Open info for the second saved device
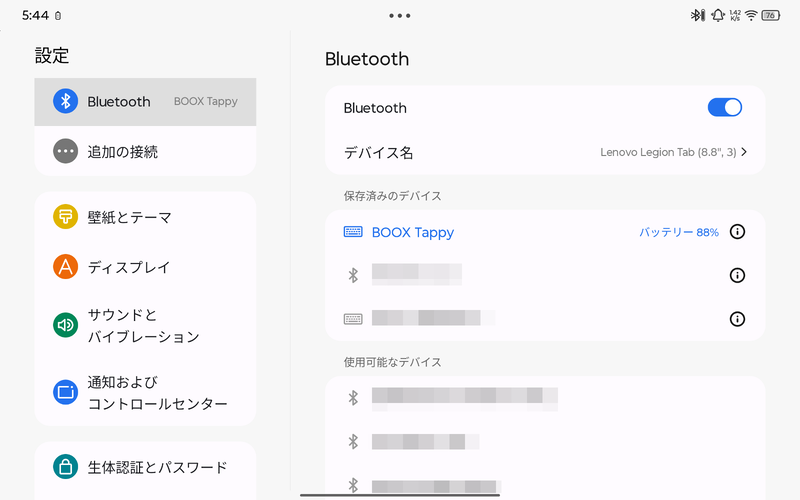 point(737,276)
